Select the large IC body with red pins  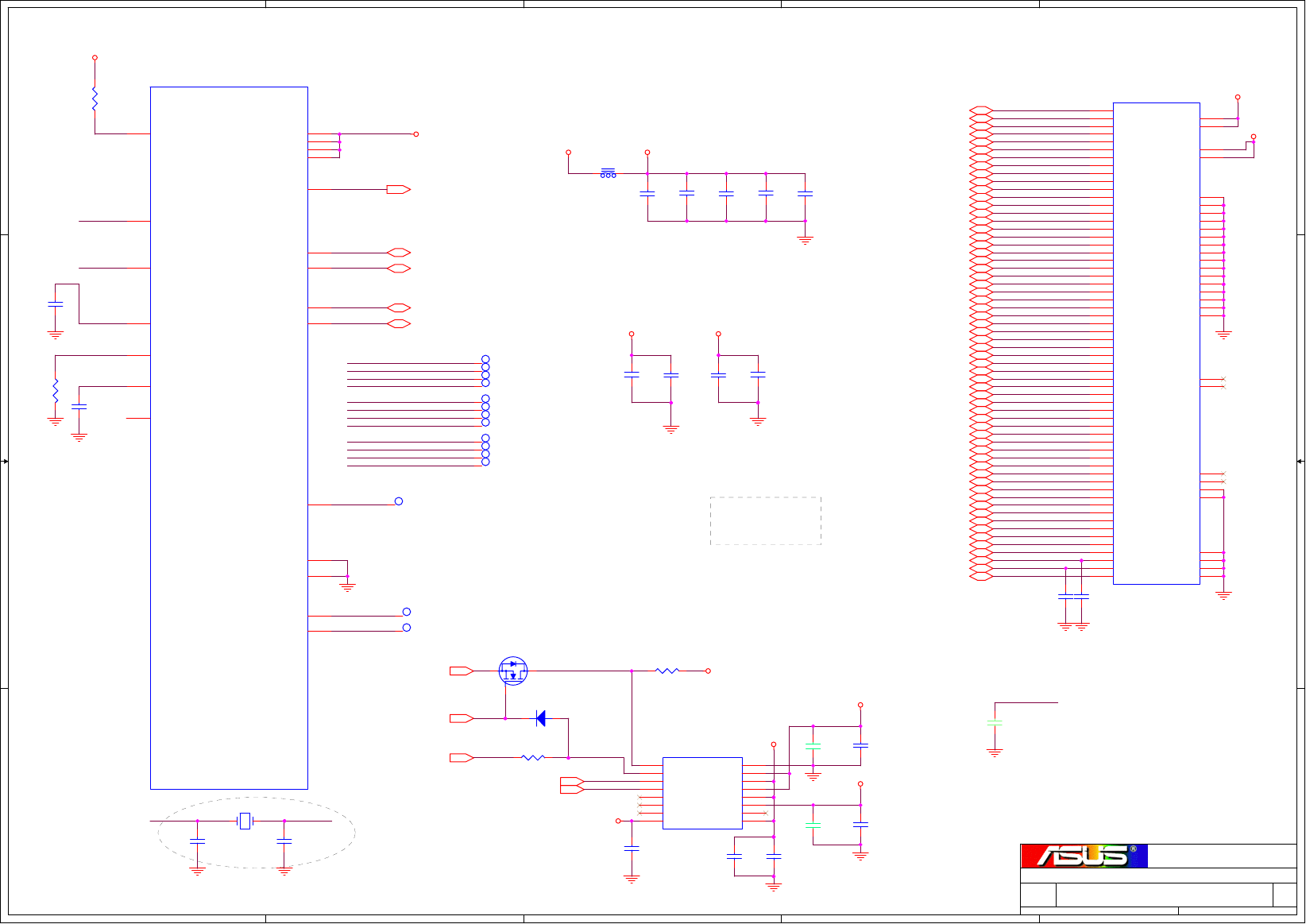(x=229, y=438)
